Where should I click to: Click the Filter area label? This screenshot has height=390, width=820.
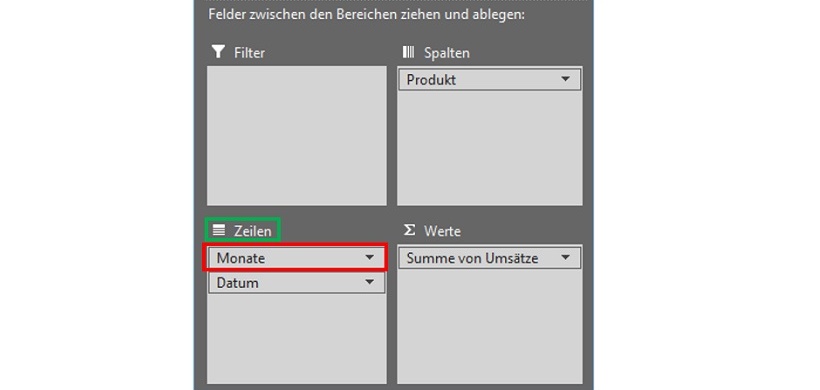click(249, 53)
